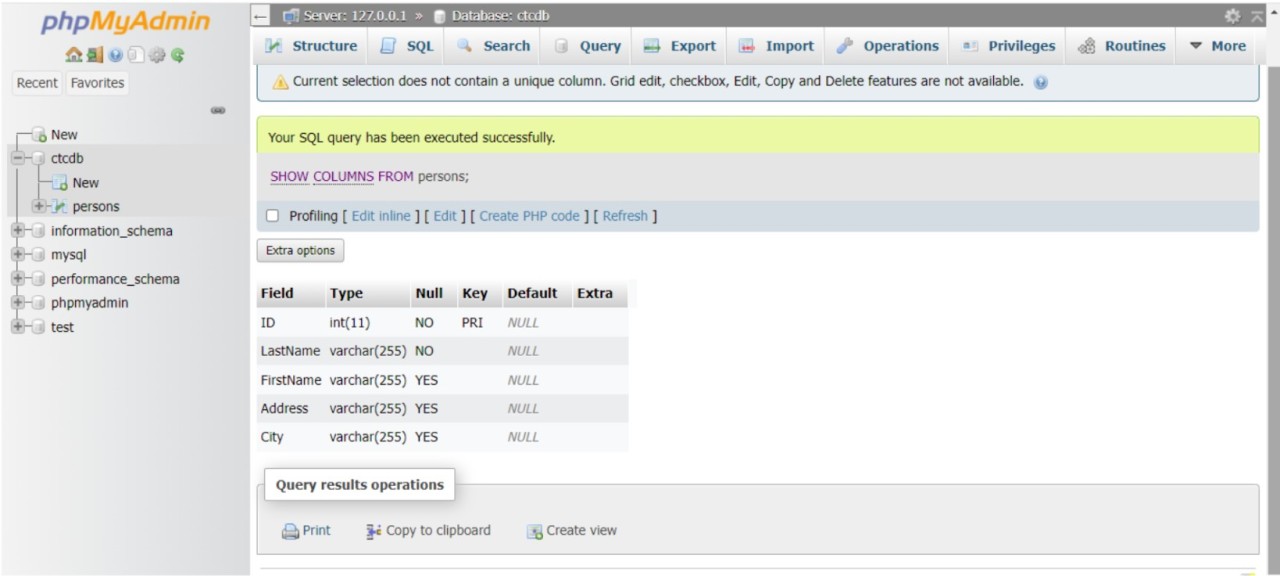Expand the information_schema database node
Viewport: 1280px width, 576px height.
coord(18,231)
